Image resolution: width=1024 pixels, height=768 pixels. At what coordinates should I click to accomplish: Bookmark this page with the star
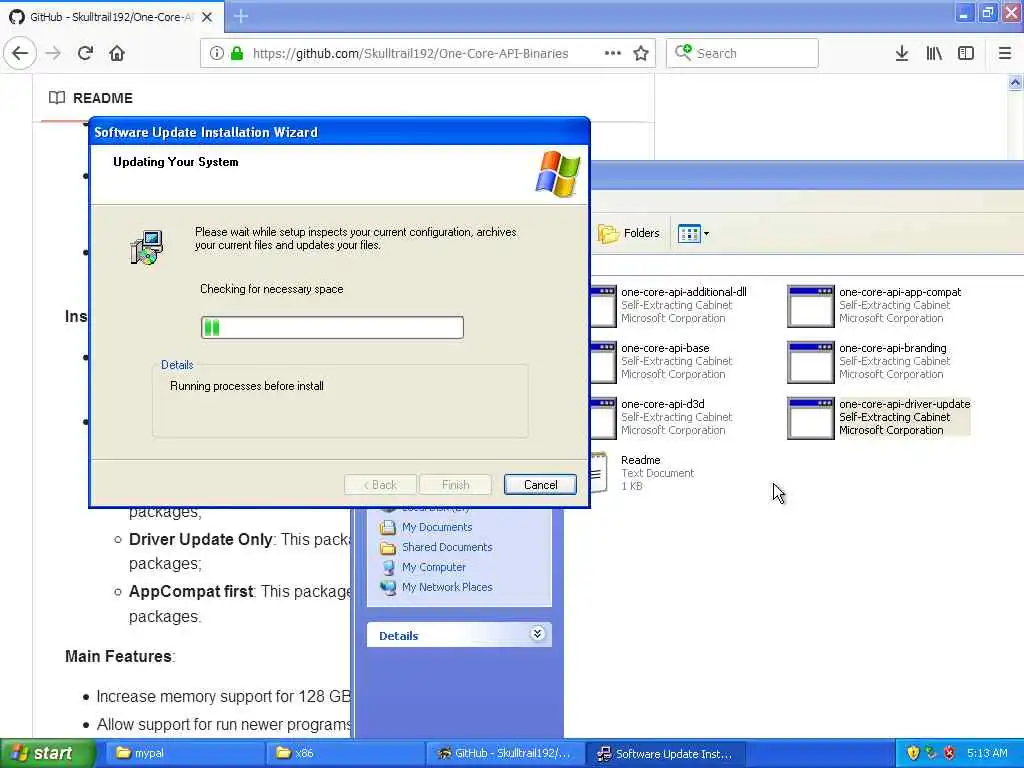click(x=641, y=53)
